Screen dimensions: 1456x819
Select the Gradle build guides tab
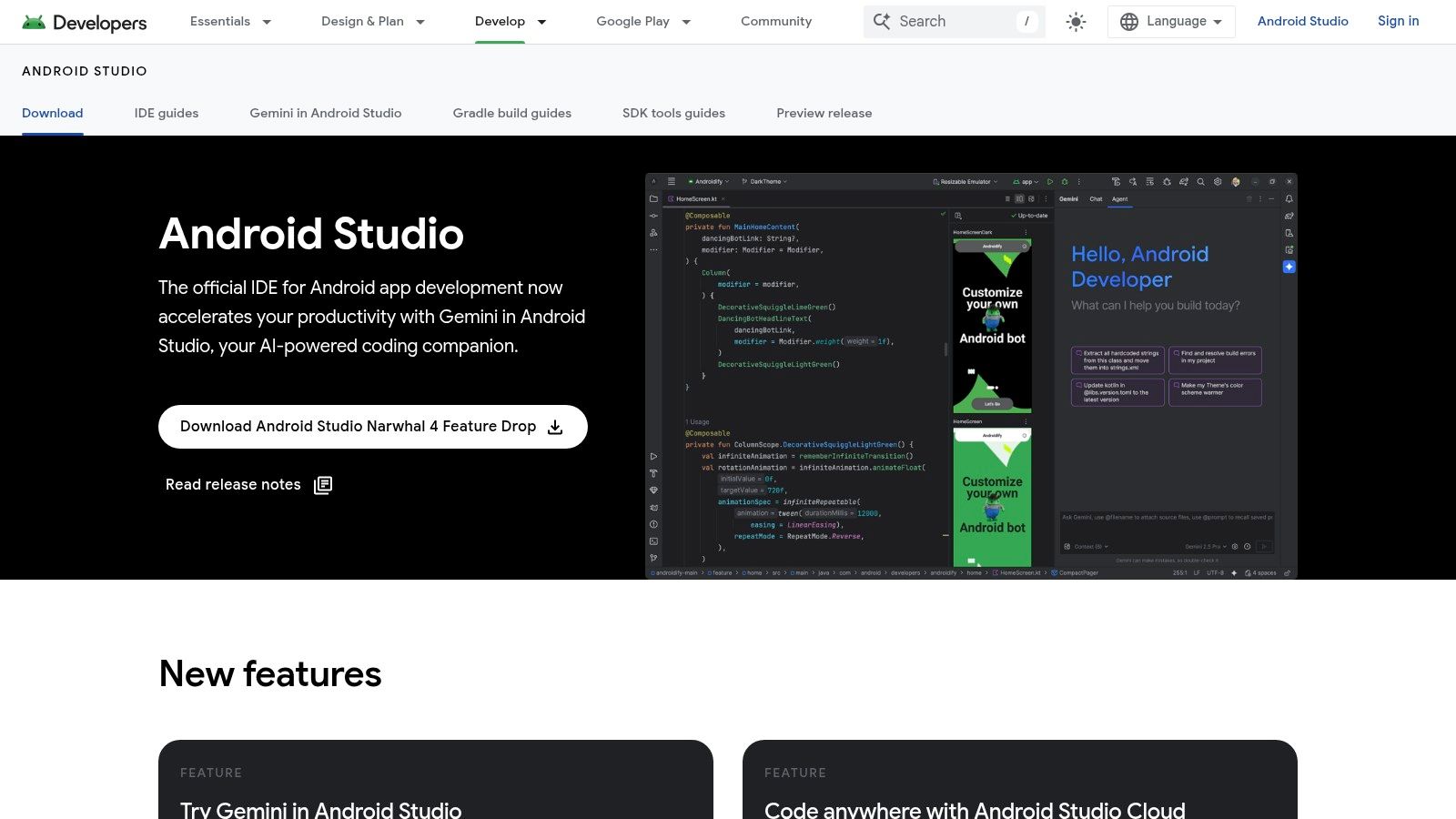coord(511,113)
